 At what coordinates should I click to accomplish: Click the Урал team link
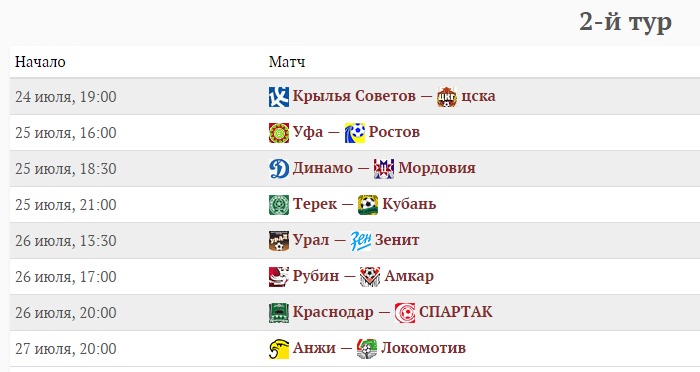(x=311, y=240)
